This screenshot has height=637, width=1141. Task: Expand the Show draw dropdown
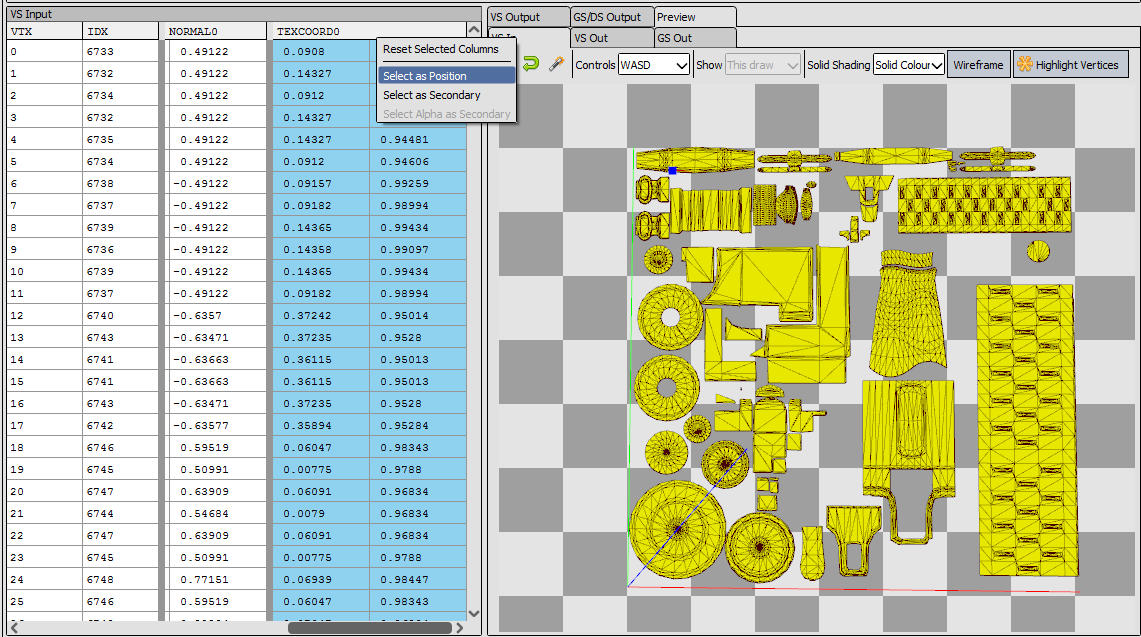click(763, 64)
